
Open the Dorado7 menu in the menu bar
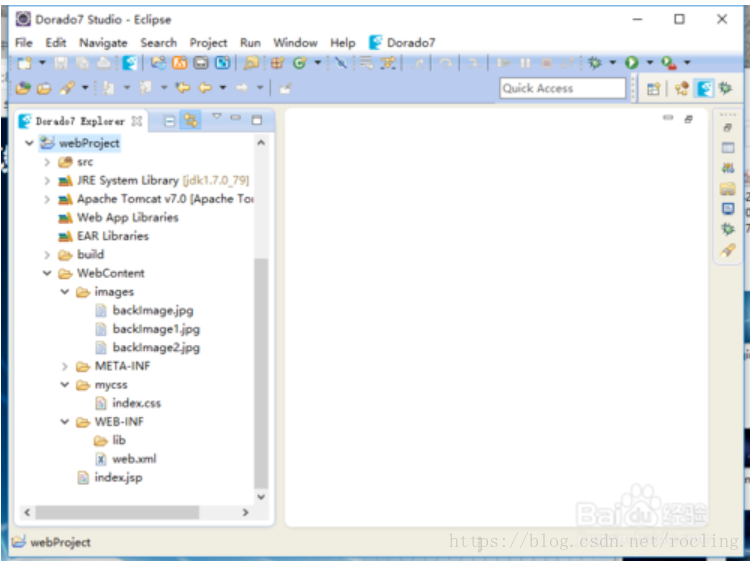click(402, 43)
